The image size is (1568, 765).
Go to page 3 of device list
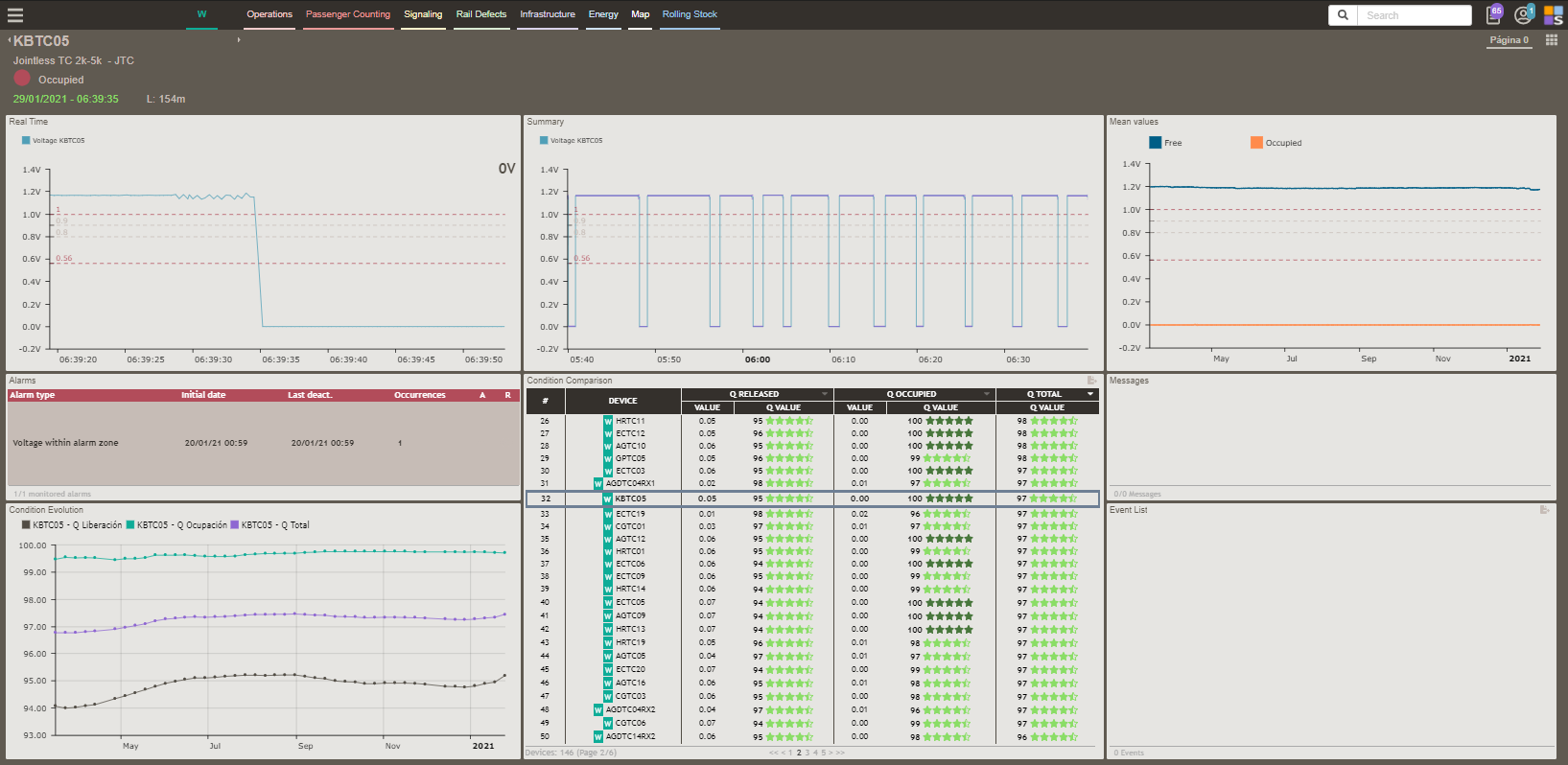[807, 753]
